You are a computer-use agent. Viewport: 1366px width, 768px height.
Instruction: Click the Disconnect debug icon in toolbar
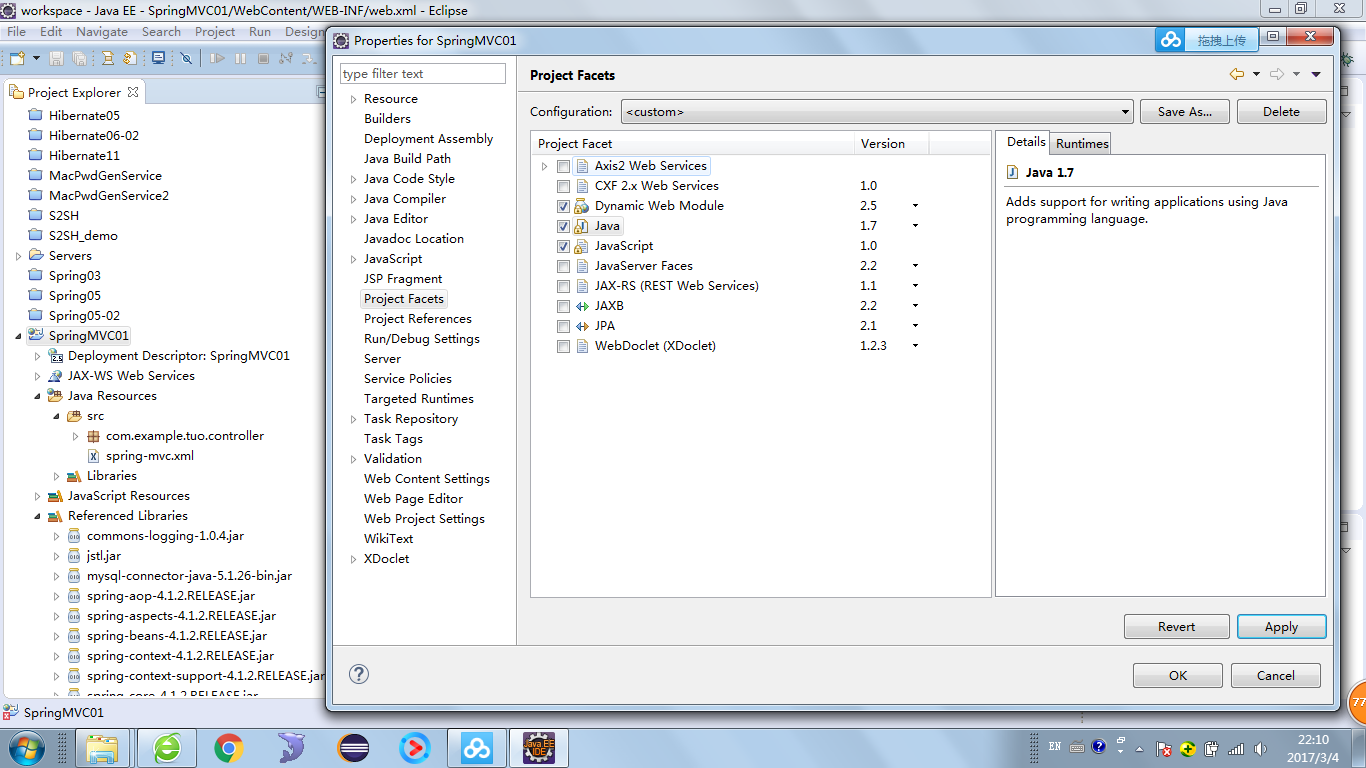coord(288,58)
